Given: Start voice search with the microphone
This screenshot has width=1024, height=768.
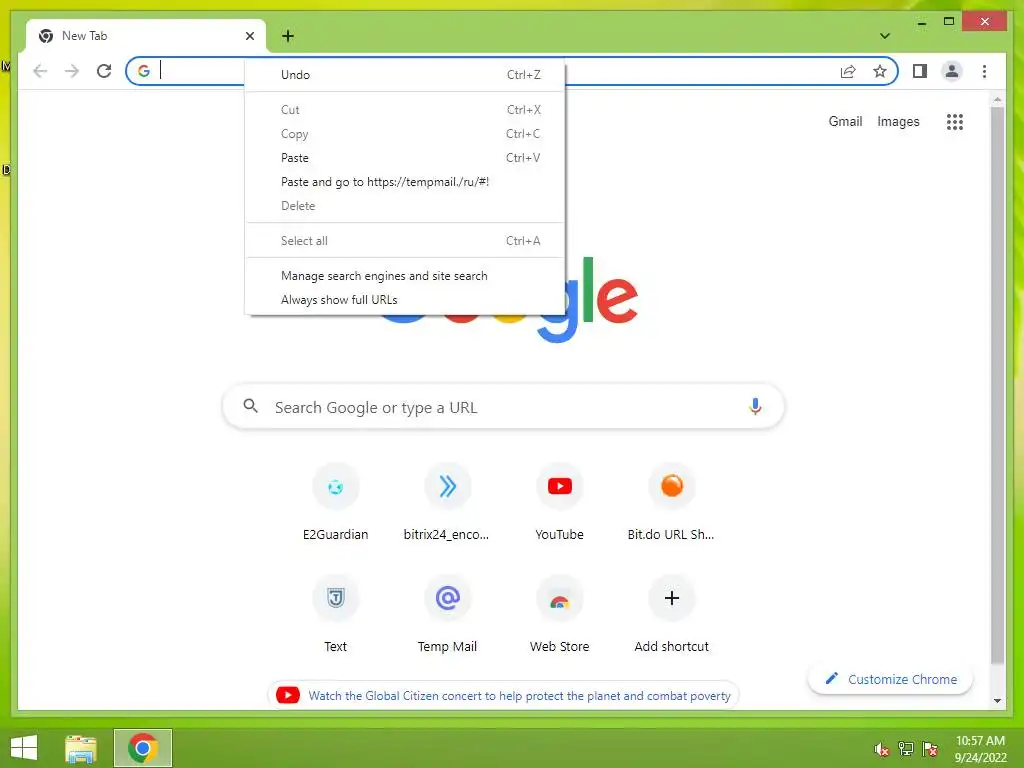Looking at the screenshot, I should 755,407.
